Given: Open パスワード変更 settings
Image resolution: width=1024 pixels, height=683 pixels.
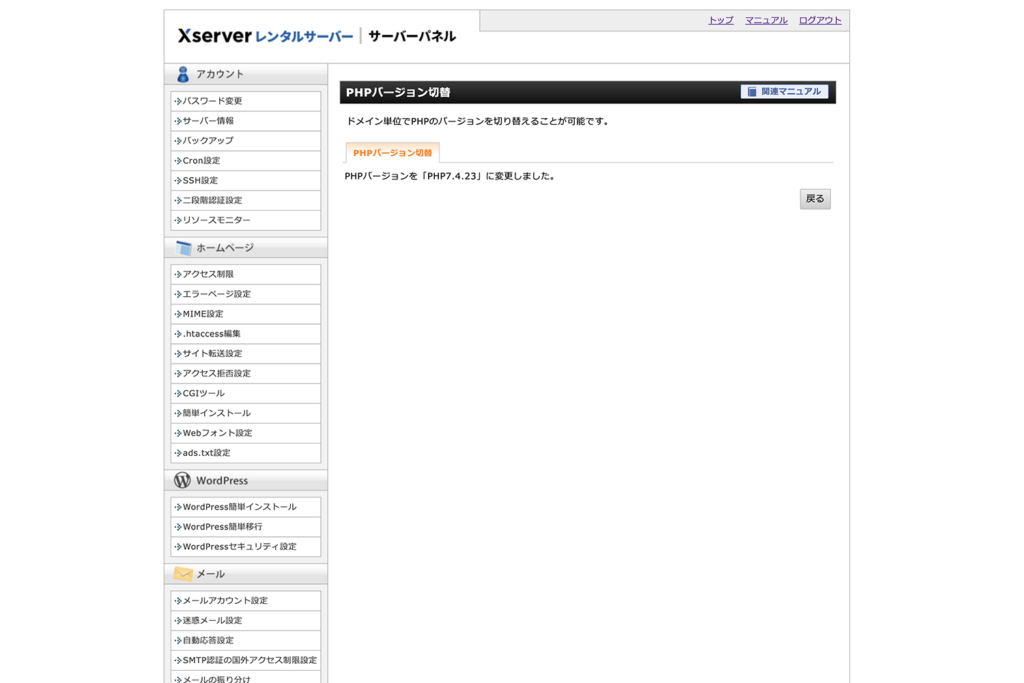Looking at the screenshot, I should pos(211,100).
